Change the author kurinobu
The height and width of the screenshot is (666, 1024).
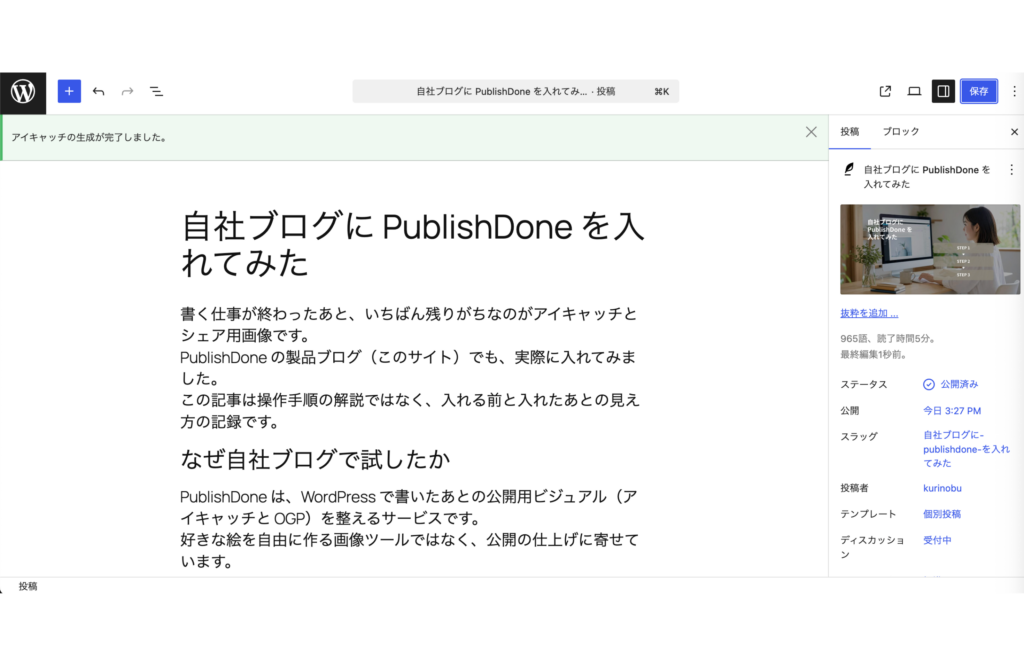(x=942, y=488)
